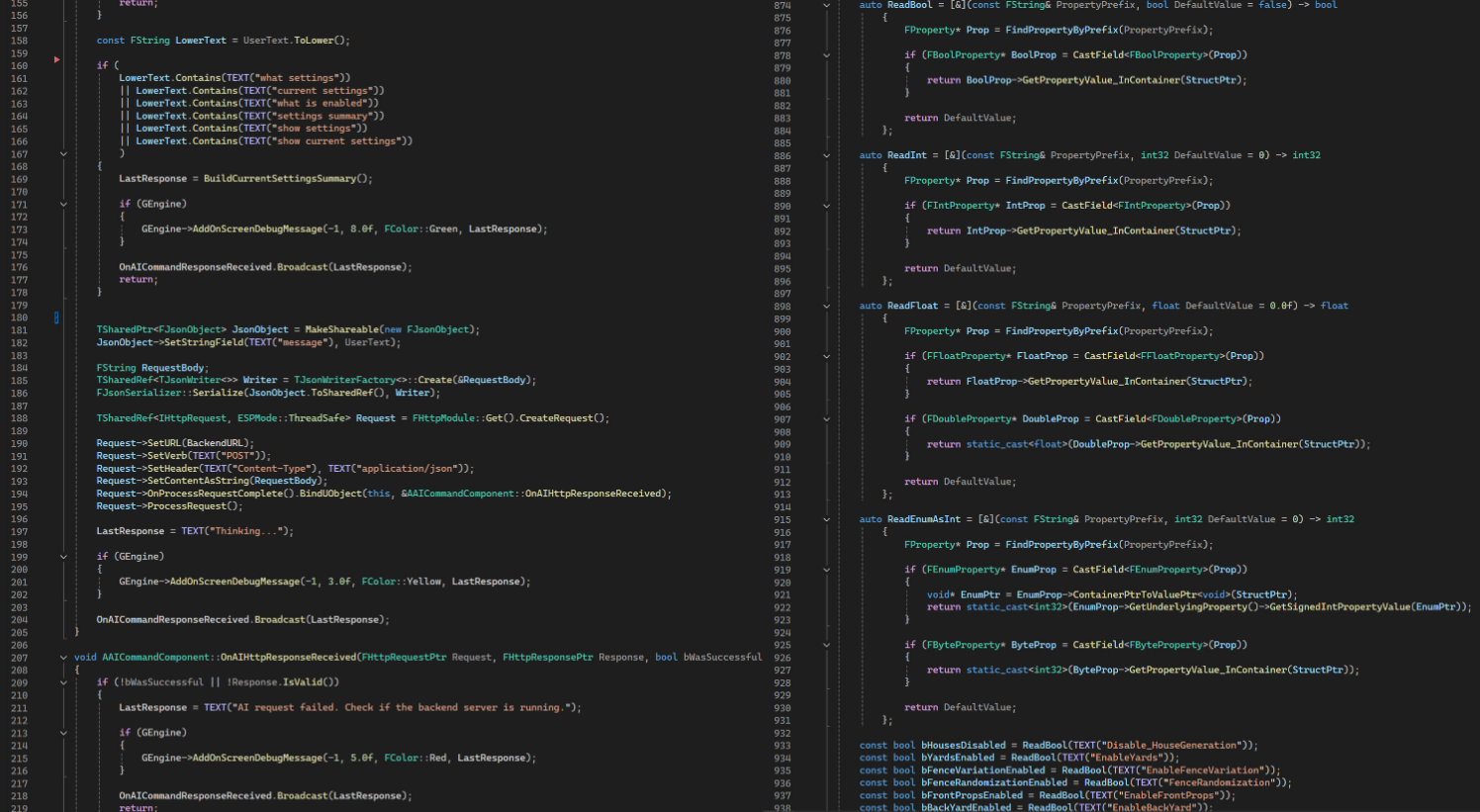The width and height of the screenshot is (1480, 812).
Task: Collapse the fold chevron at line 907
Action: click(827, 419)
